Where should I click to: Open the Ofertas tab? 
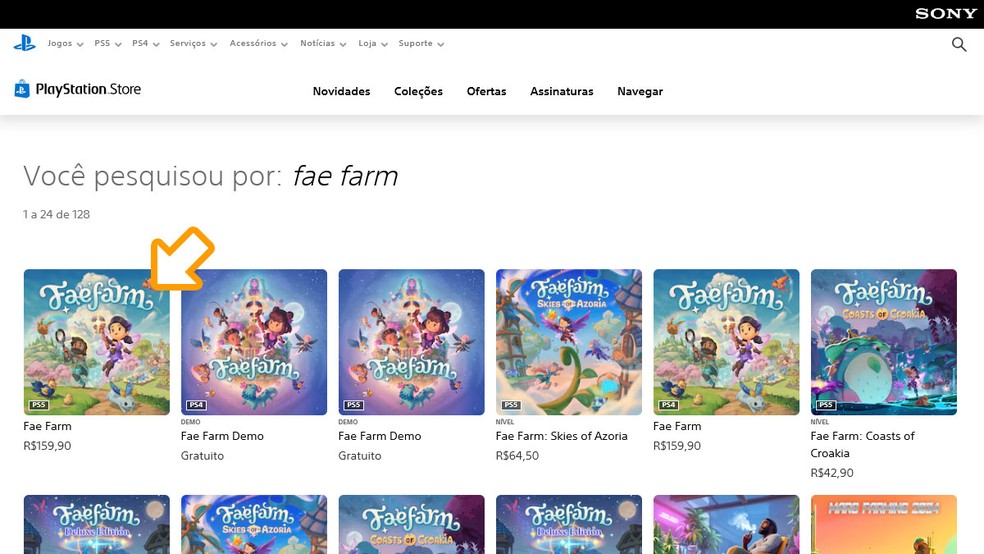[x=486, y=92]
